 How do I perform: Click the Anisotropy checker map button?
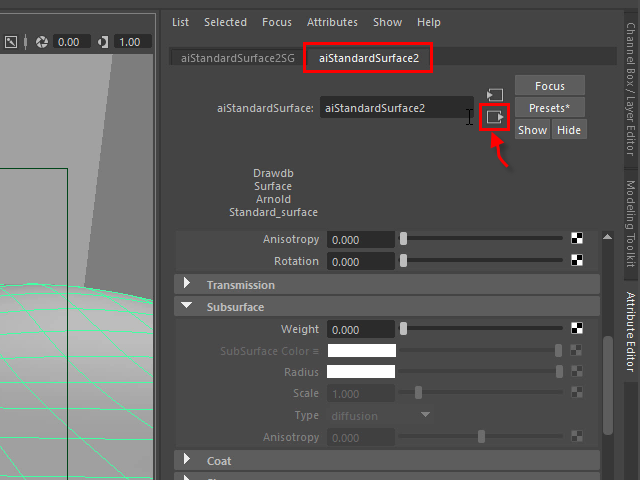[577, 239]
